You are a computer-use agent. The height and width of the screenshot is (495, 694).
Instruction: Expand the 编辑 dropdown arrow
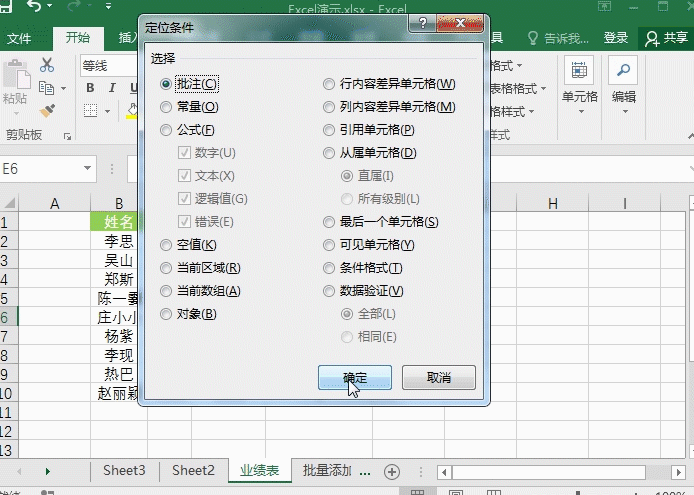click(x=625, y=112)
